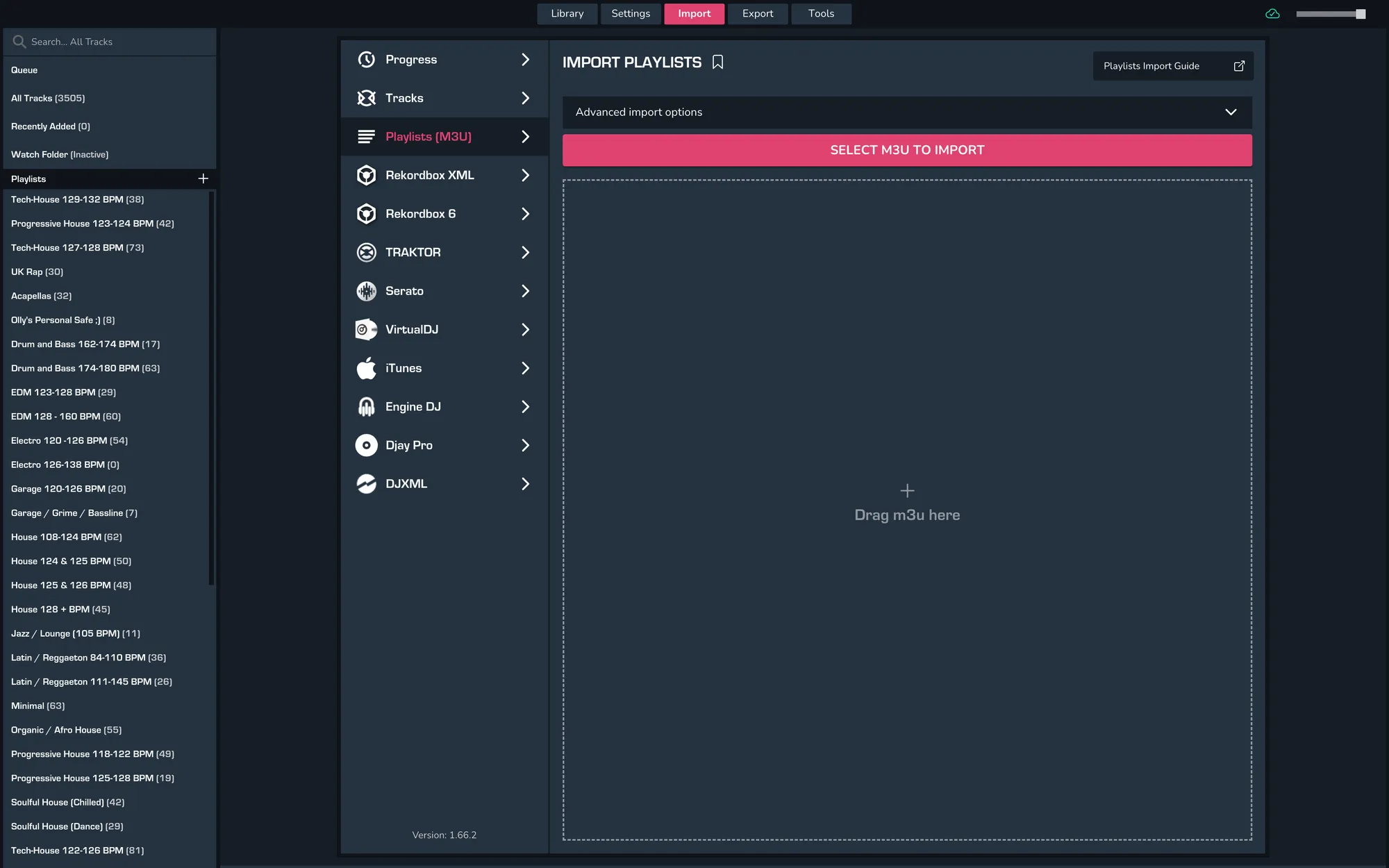This screenshot has width=1389, height=868.
Task: Click the plus to add a new playlist
Action: coord(203,178)
